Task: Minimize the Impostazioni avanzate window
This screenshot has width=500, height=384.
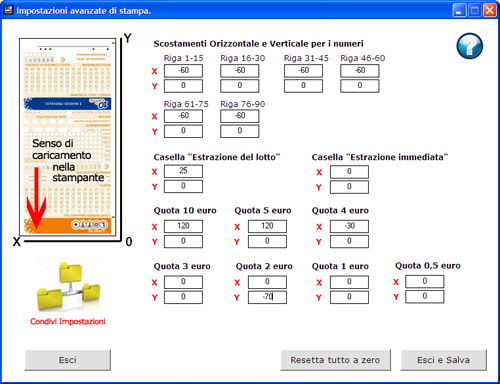Action: point(459,10)
